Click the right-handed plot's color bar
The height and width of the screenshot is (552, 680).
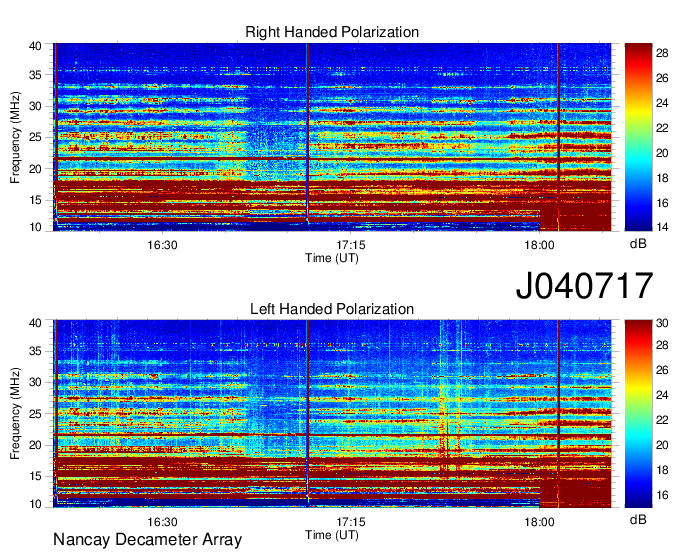click(x=638, y=137)
